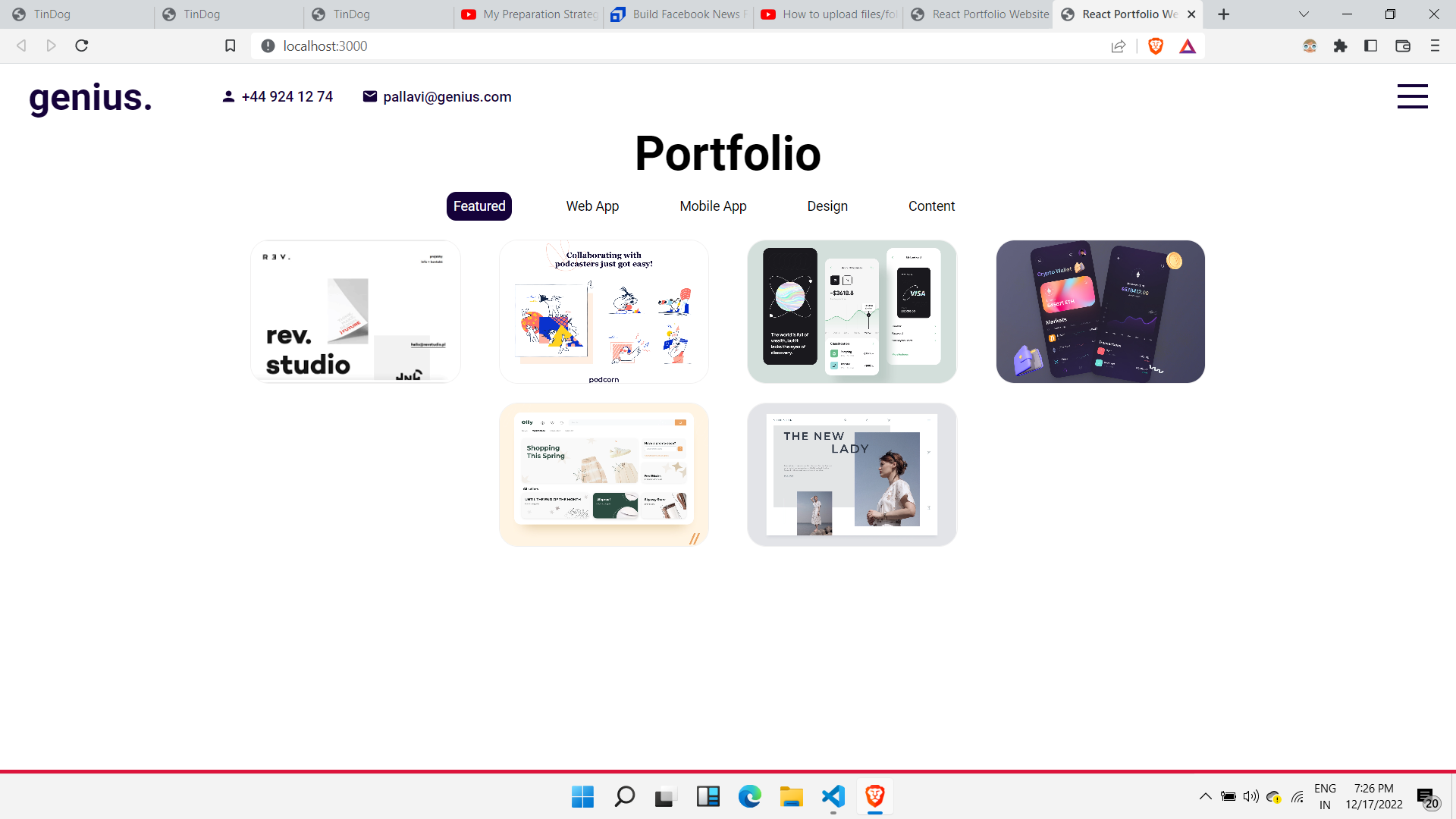Screen dimensions: 1456x819
Task: Open the rev. studio project thumbnail
Action: (356, 312)
